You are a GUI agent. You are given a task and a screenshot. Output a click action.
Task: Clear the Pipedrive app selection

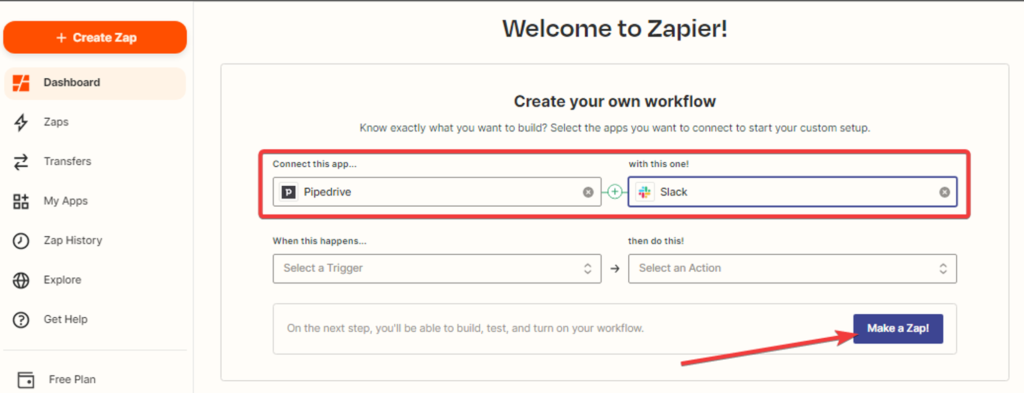pyautogui.click(x=588, y=192)
